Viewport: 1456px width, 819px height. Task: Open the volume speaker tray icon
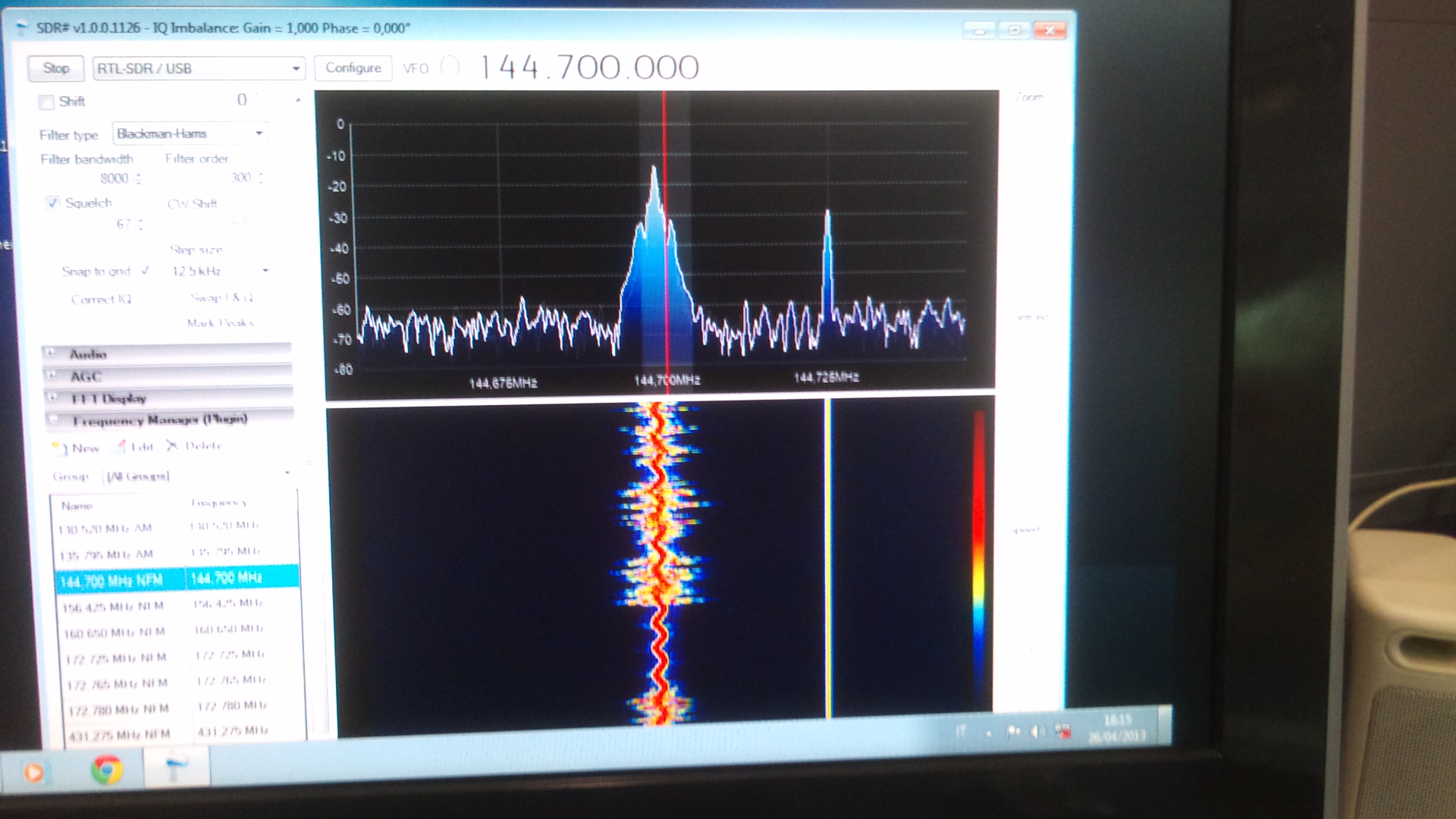1037,731
